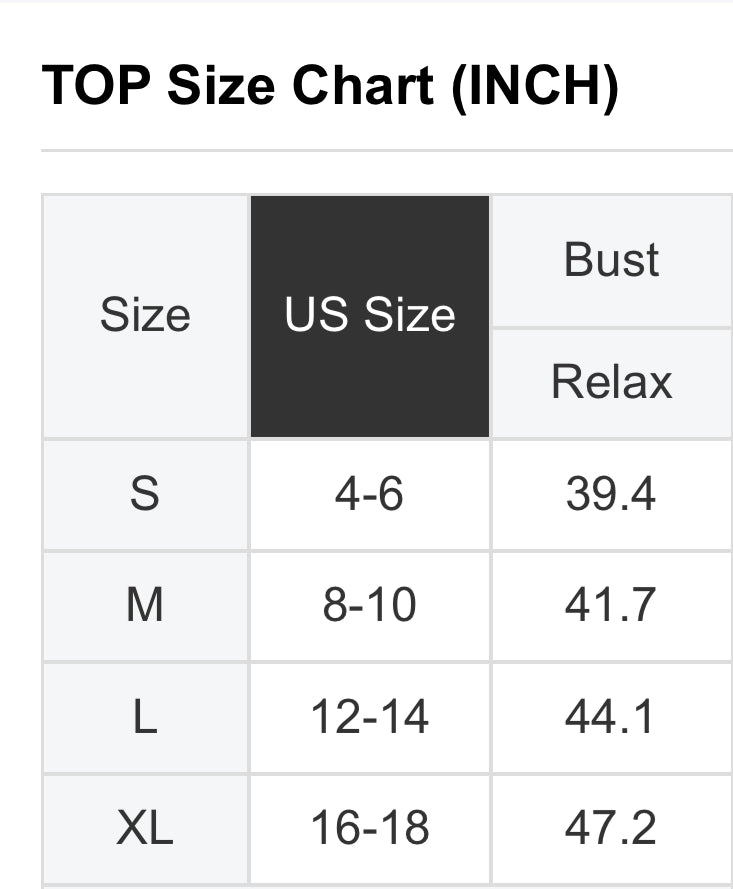Select the XL size row label
Viewport: 733px width, 889px height.
tap(145, 828)
